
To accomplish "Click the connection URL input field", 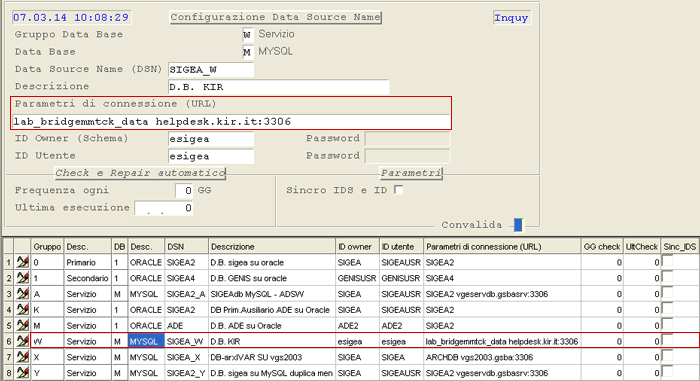I will (231, 121).
